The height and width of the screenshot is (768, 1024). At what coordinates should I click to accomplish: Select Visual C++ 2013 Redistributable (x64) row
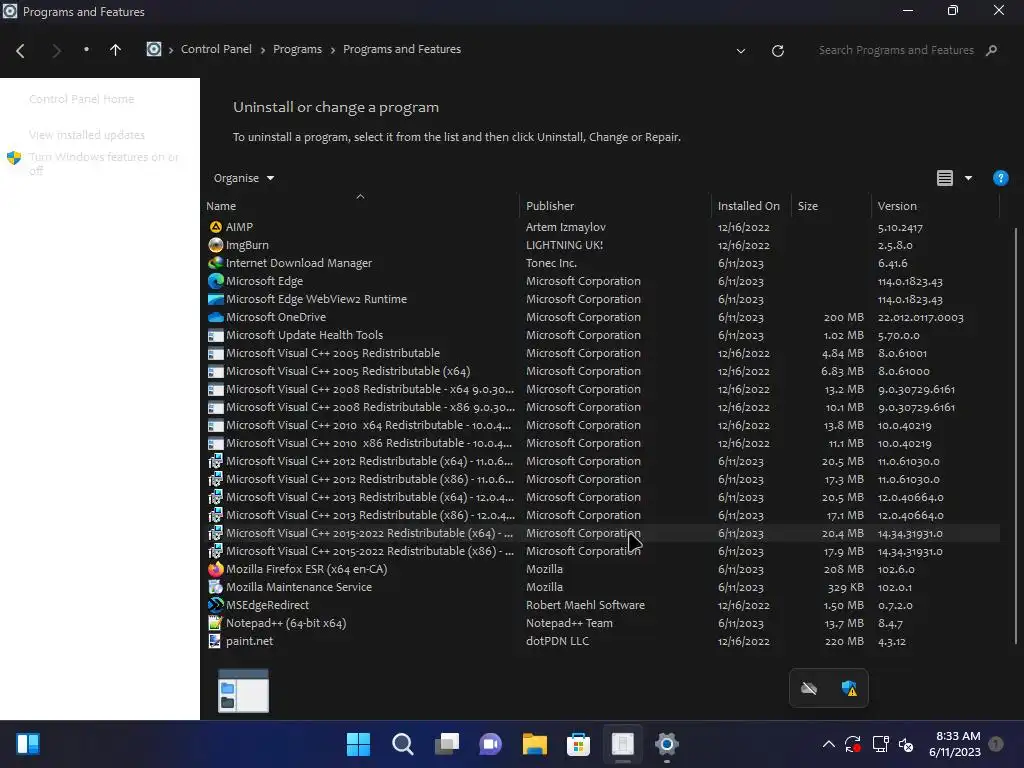(x=602, y=497)
